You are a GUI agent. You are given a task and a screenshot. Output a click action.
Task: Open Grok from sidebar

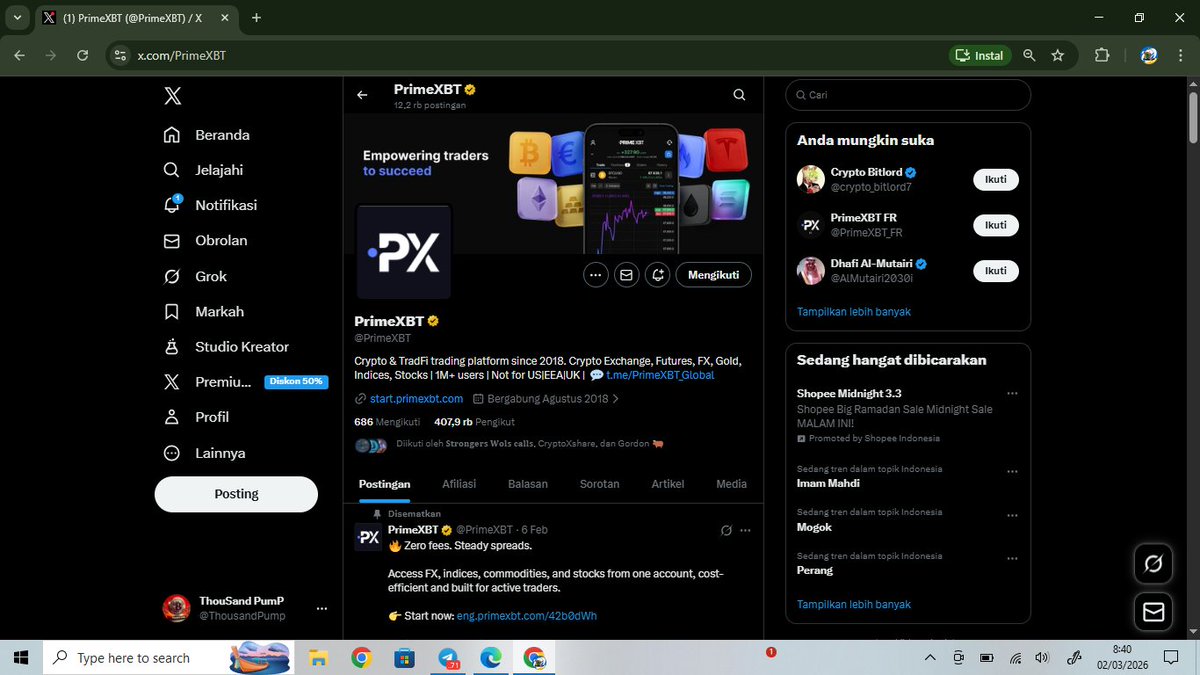(x=195, y=276)
